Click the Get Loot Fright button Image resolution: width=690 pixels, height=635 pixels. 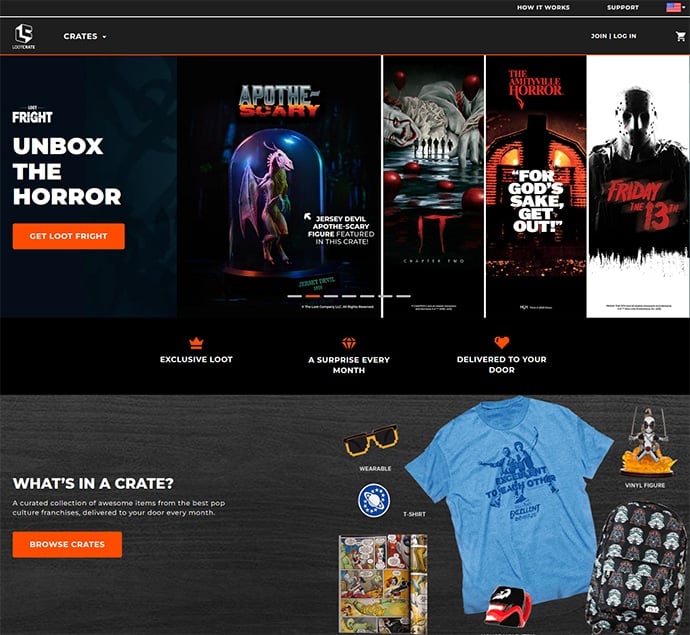coord(69,236)
